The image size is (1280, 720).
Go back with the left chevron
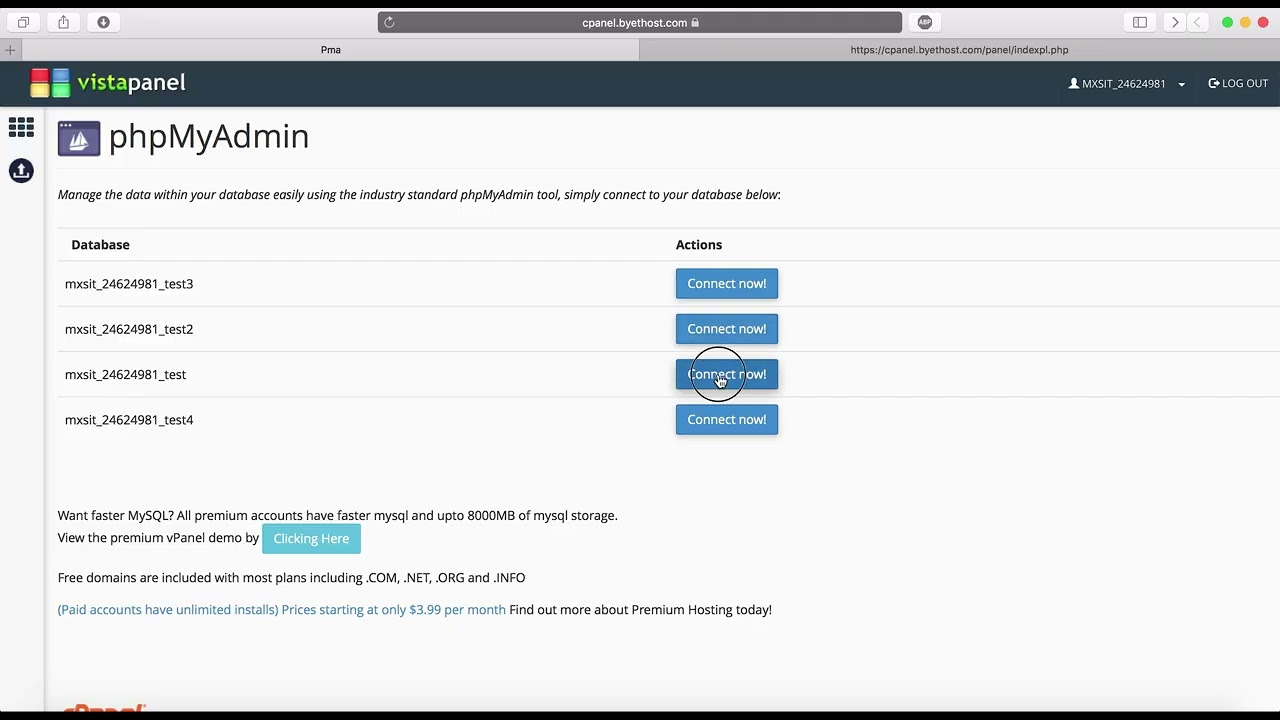(1197, 22)
